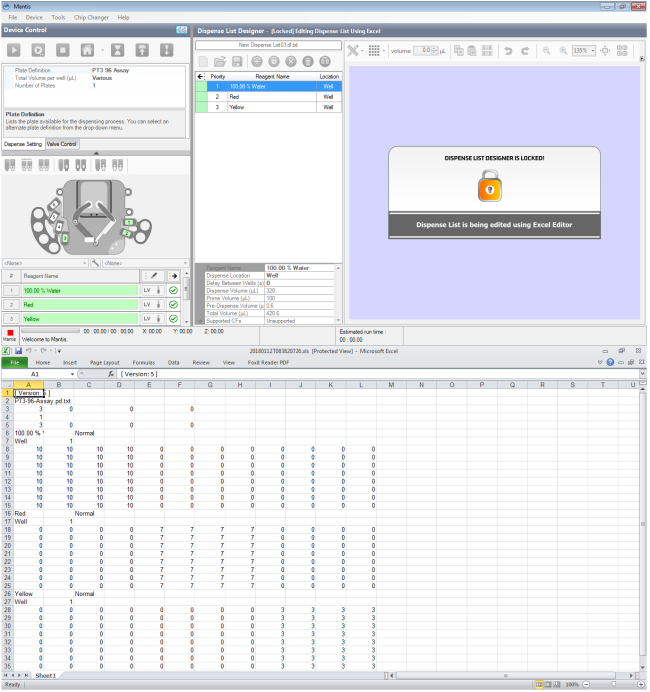Image resolution: width=650 pixels, height=692 pixels.
Task: Click the Home device icon
Action: point(88,49)
